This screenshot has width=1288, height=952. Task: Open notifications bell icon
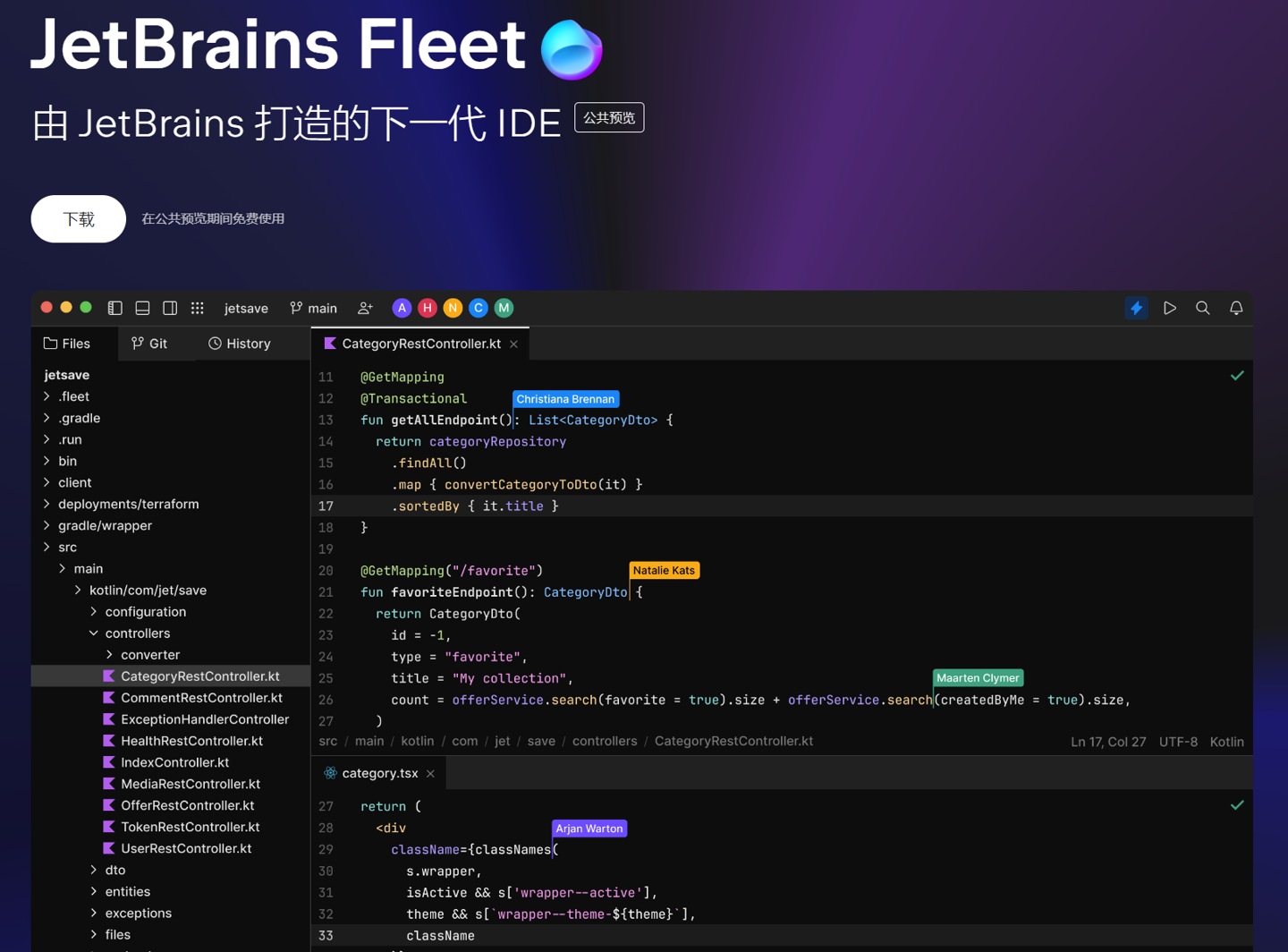click(1236, 308)
